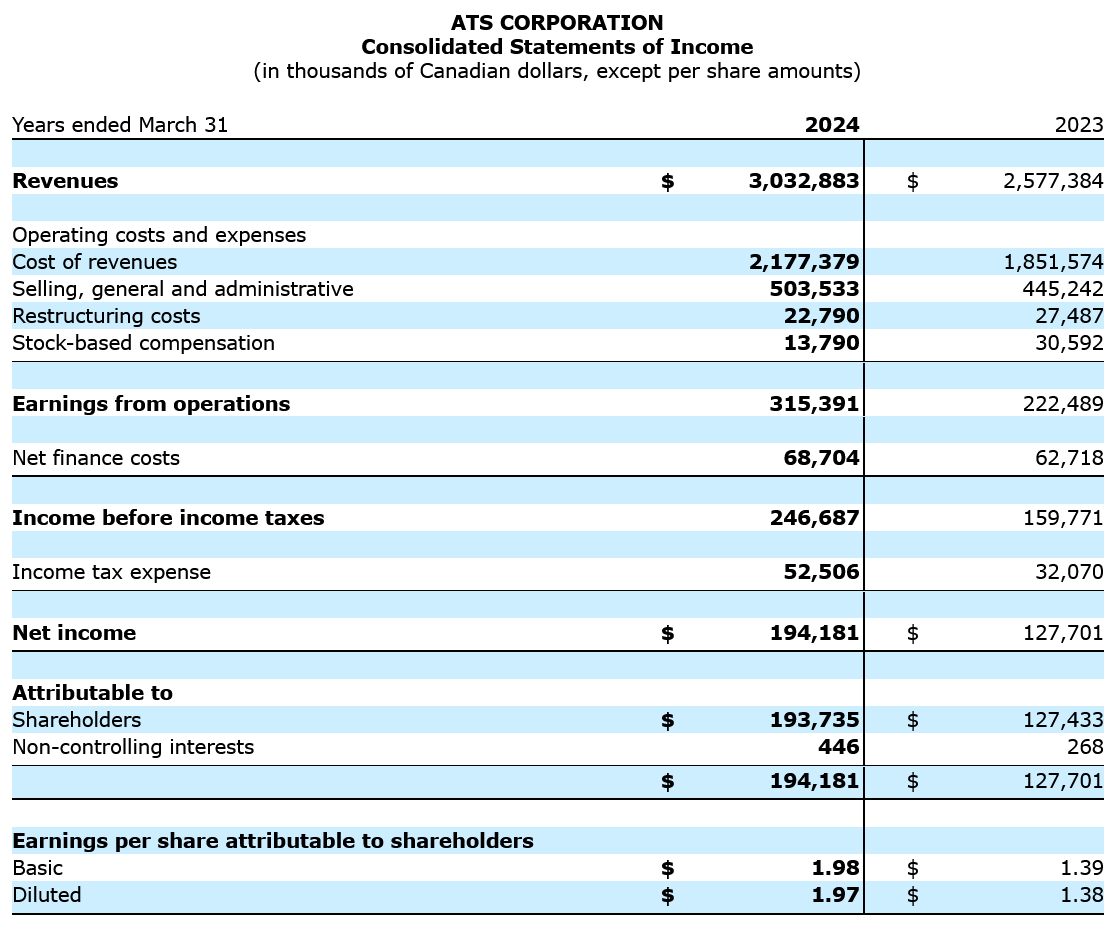
Task: Click 2024 revenues value 3,032,883
Action: coord(803,181)
